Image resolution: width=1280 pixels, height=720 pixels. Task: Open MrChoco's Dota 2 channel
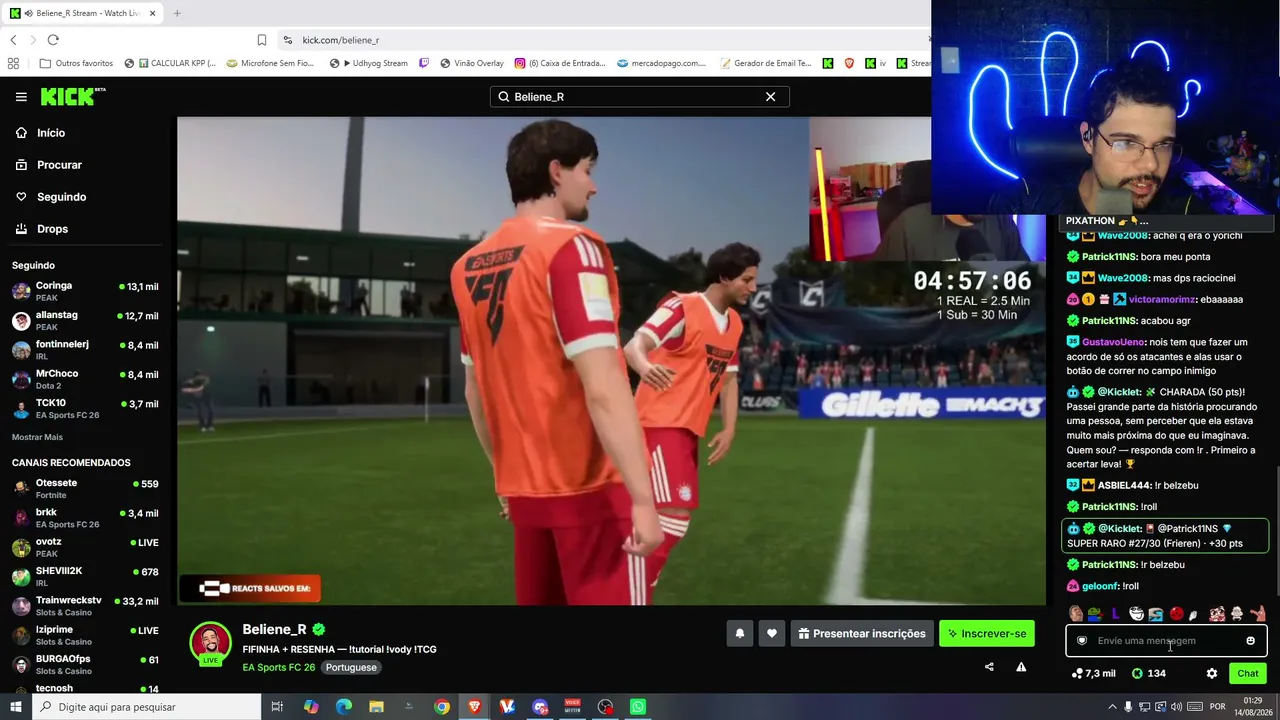[85, 379]
